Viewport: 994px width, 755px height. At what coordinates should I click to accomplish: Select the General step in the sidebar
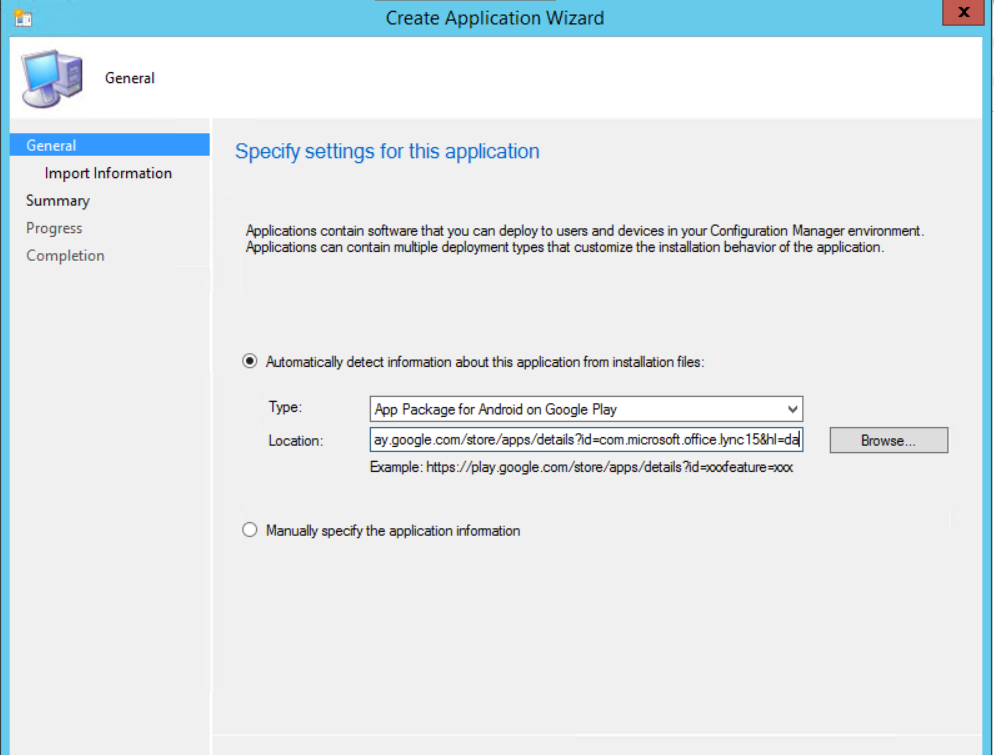(51, 146)
